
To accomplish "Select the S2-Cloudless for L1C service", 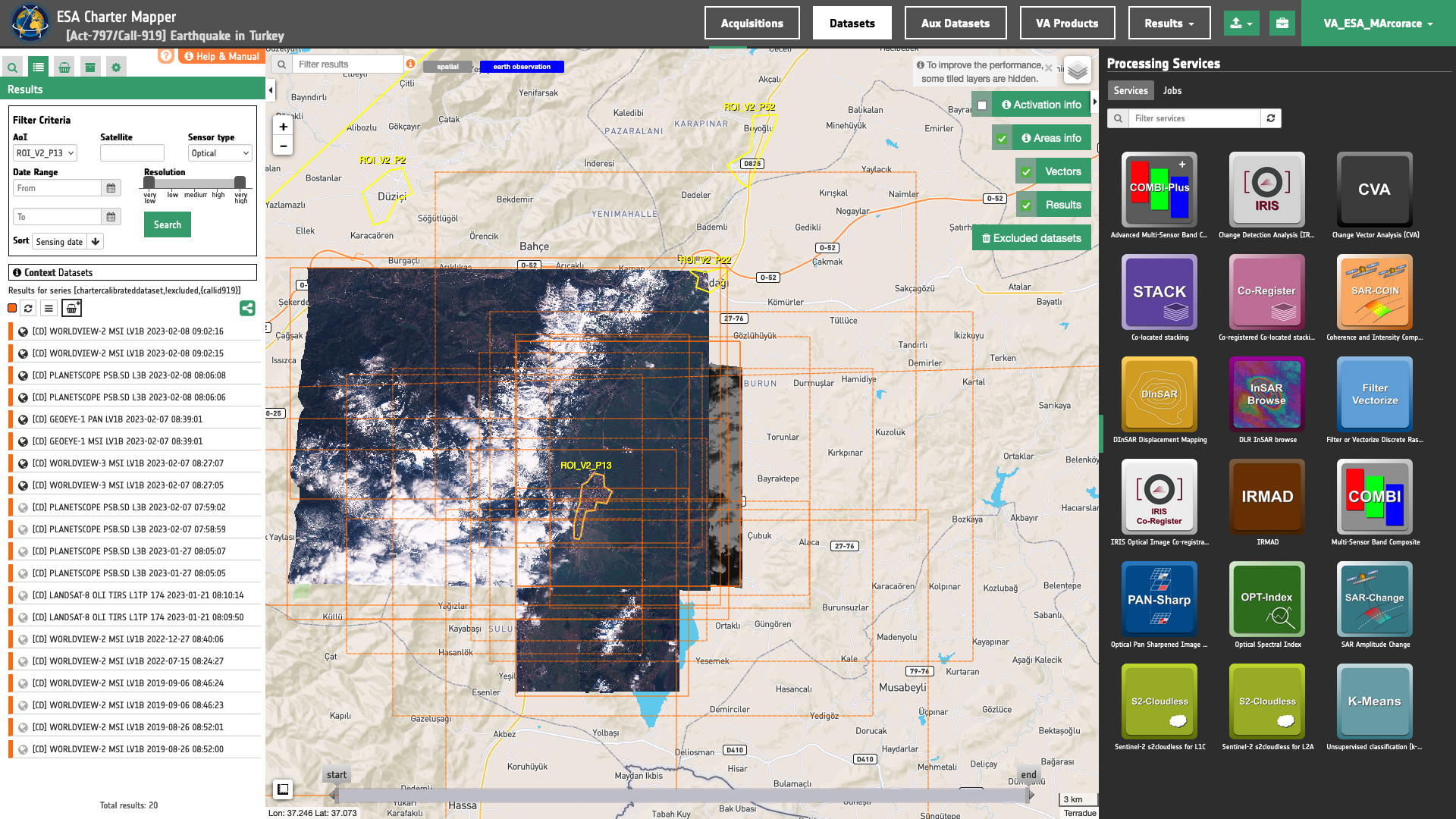I will click(x=1159, y=701).
